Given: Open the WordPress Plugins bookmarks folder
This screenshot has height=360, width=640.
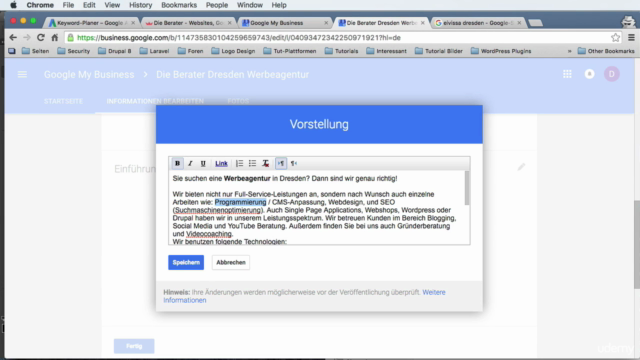Looking at the screenshot, I should point(501,51).
